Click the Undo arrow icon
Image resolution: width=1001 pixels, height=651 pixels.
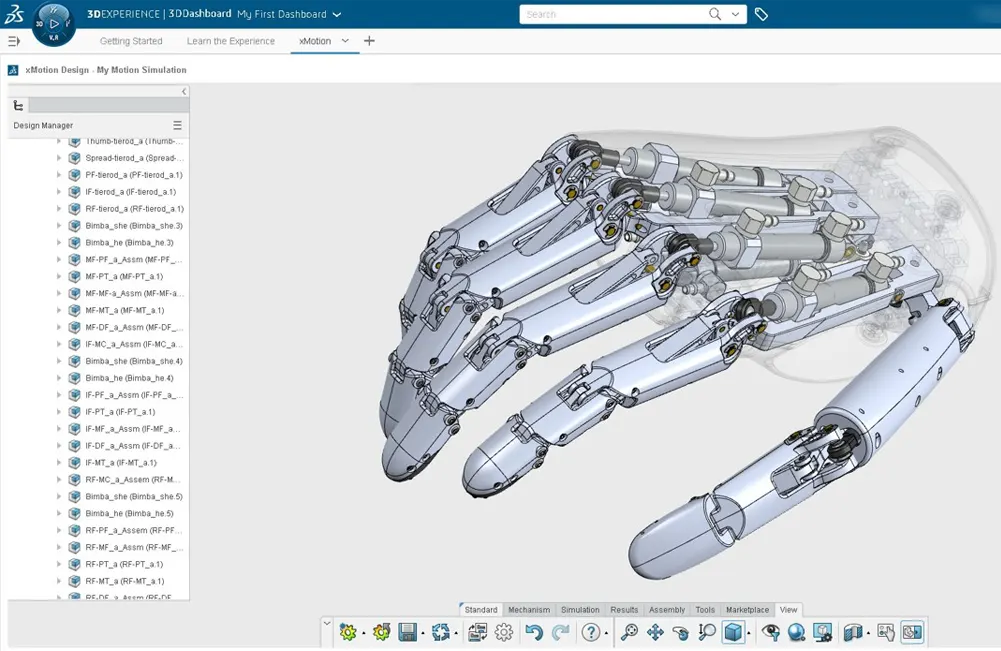pos(534,632)
